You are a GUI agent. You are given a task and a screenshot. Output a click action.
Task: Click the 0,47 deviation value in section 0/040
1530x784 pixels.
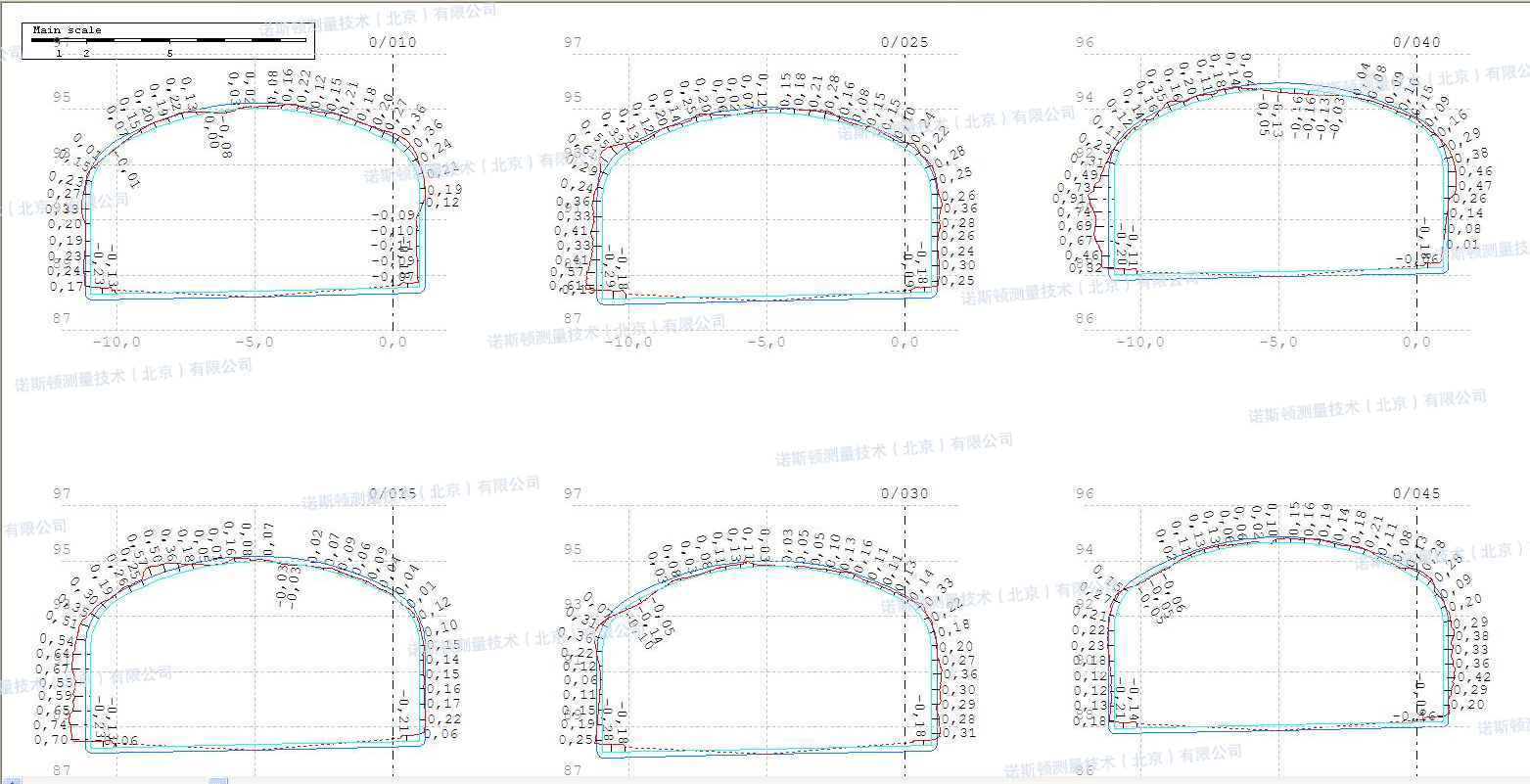click(1476, 186)
